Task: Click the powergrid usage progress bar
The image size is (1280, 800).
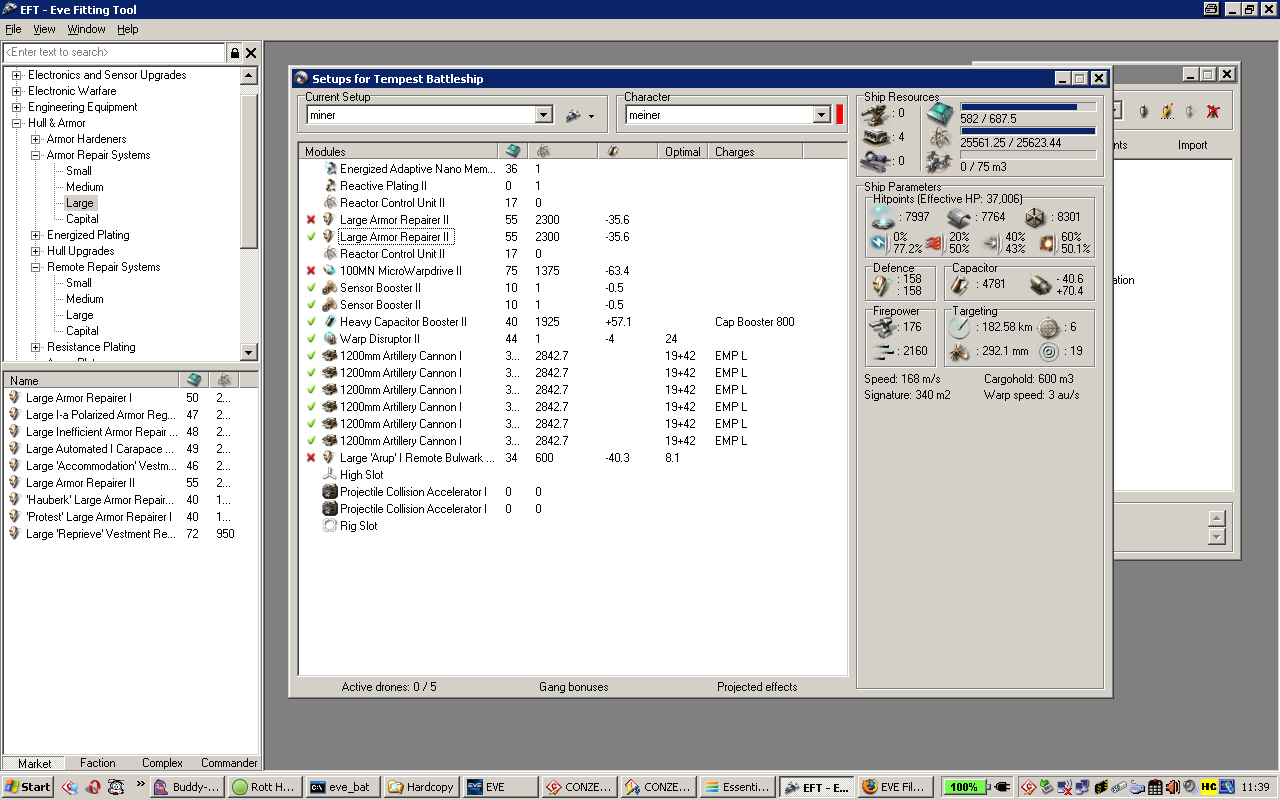Action: (1028, 130)
